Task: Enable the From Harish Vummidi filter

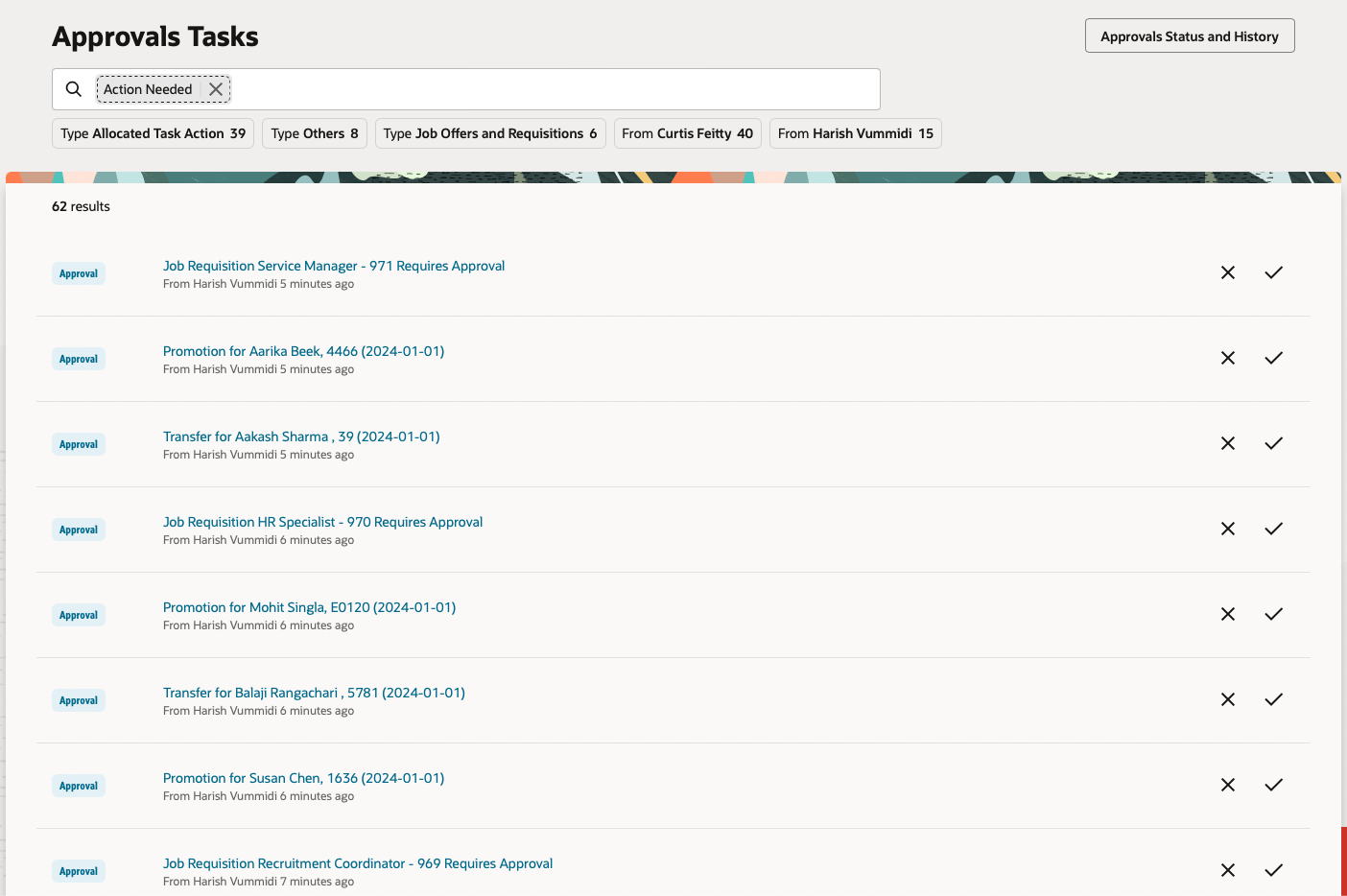Action: click(x=855, y=133)
